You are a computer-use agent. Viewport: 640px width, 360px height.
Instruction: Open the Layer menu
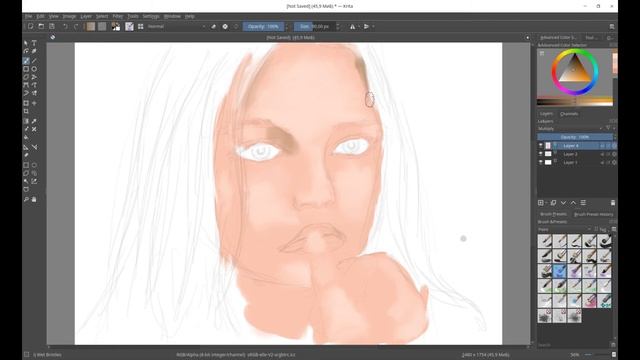coord(86,16)
